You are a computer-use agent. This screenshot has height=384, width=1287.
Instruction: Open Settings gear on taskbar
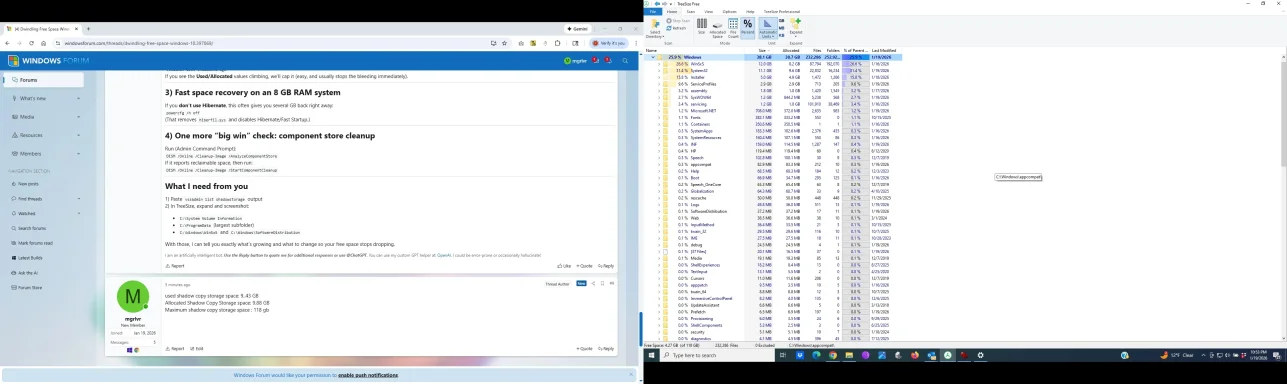[x=981, y=355]
